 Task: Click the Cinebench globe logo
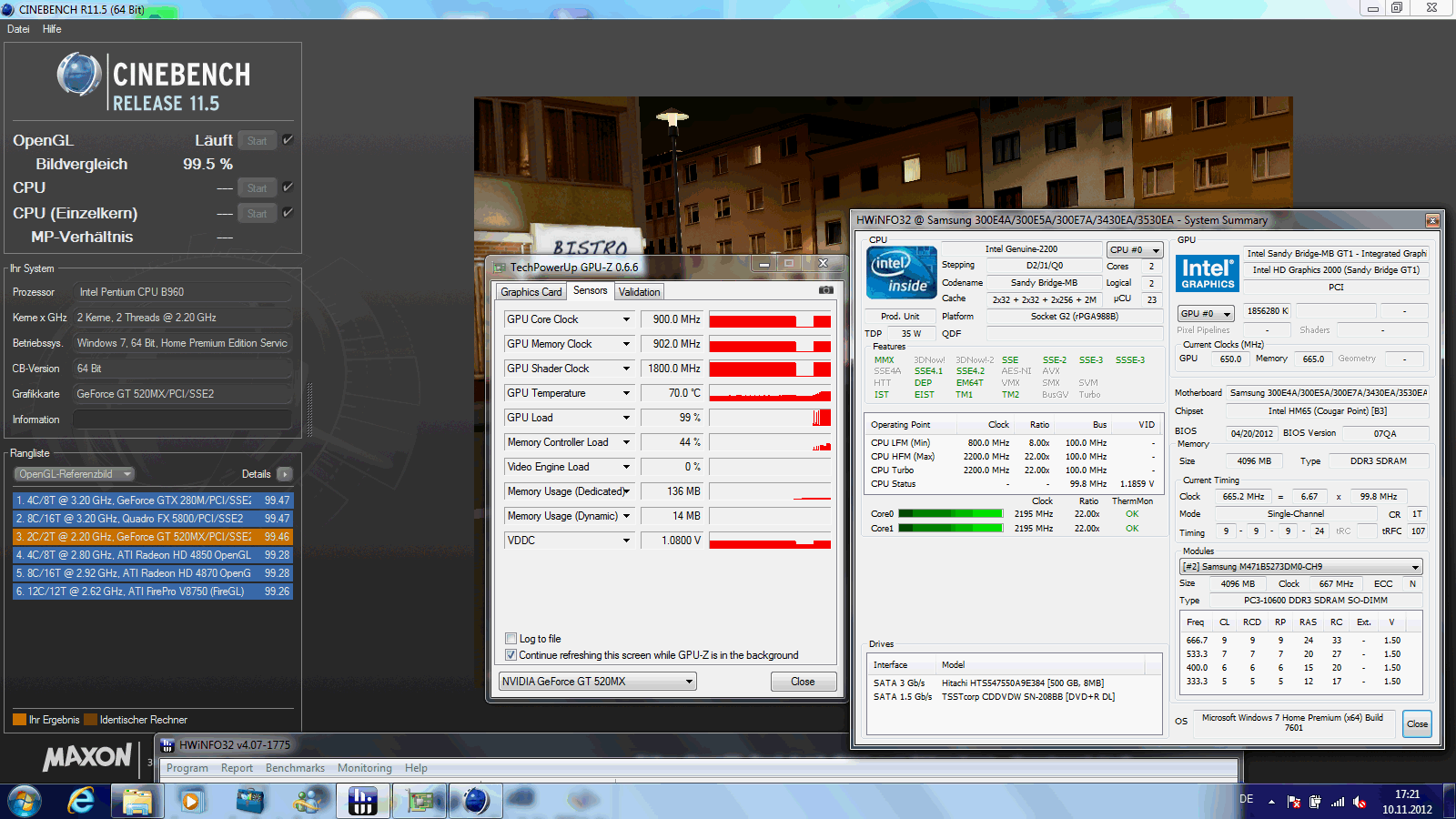tap(79, 75)
